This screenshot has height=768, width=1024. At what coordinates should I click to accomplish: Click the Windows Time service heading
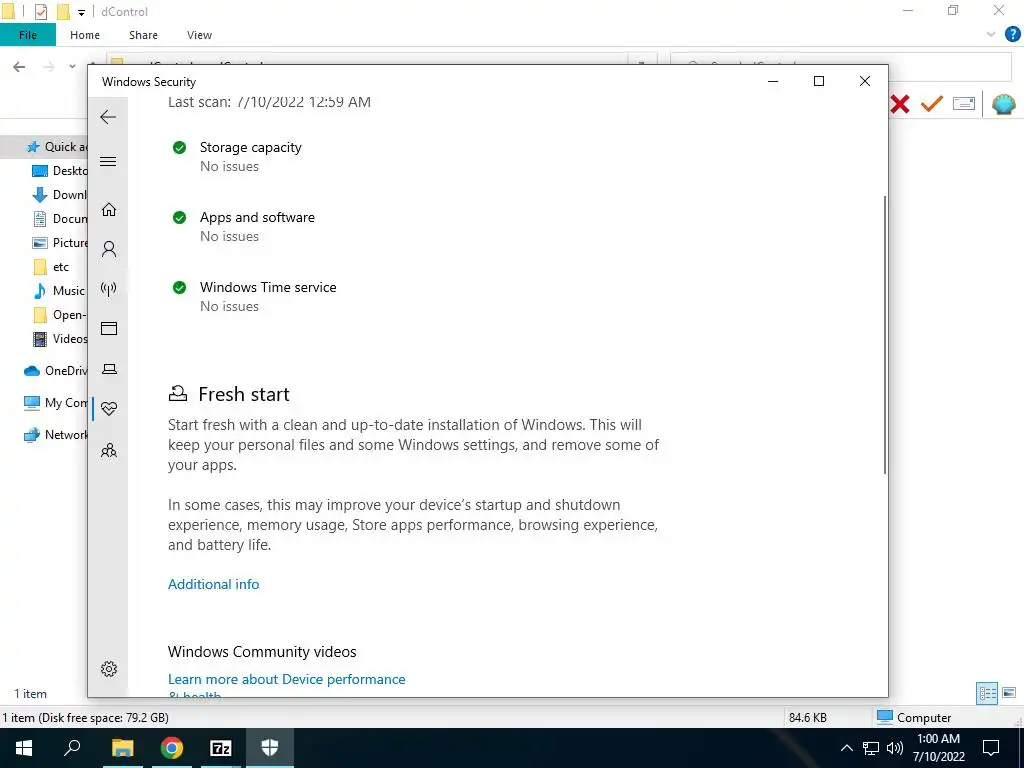pyautogui.click(x=268, y=287)
